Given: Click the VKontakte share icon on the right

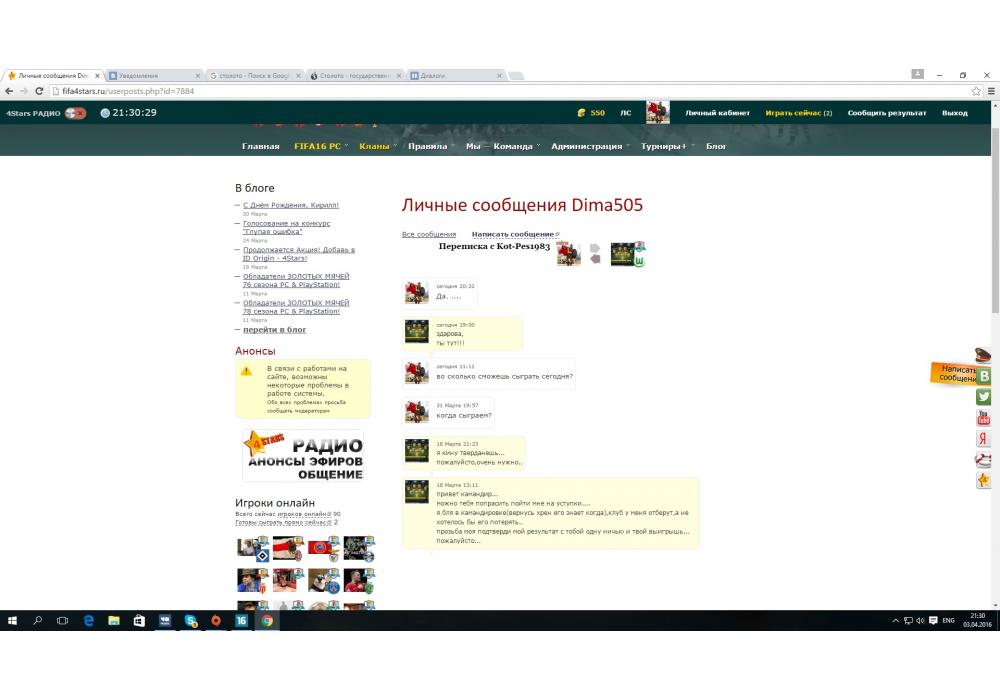Looking at the screenshot, I should (x=983, y=376).
